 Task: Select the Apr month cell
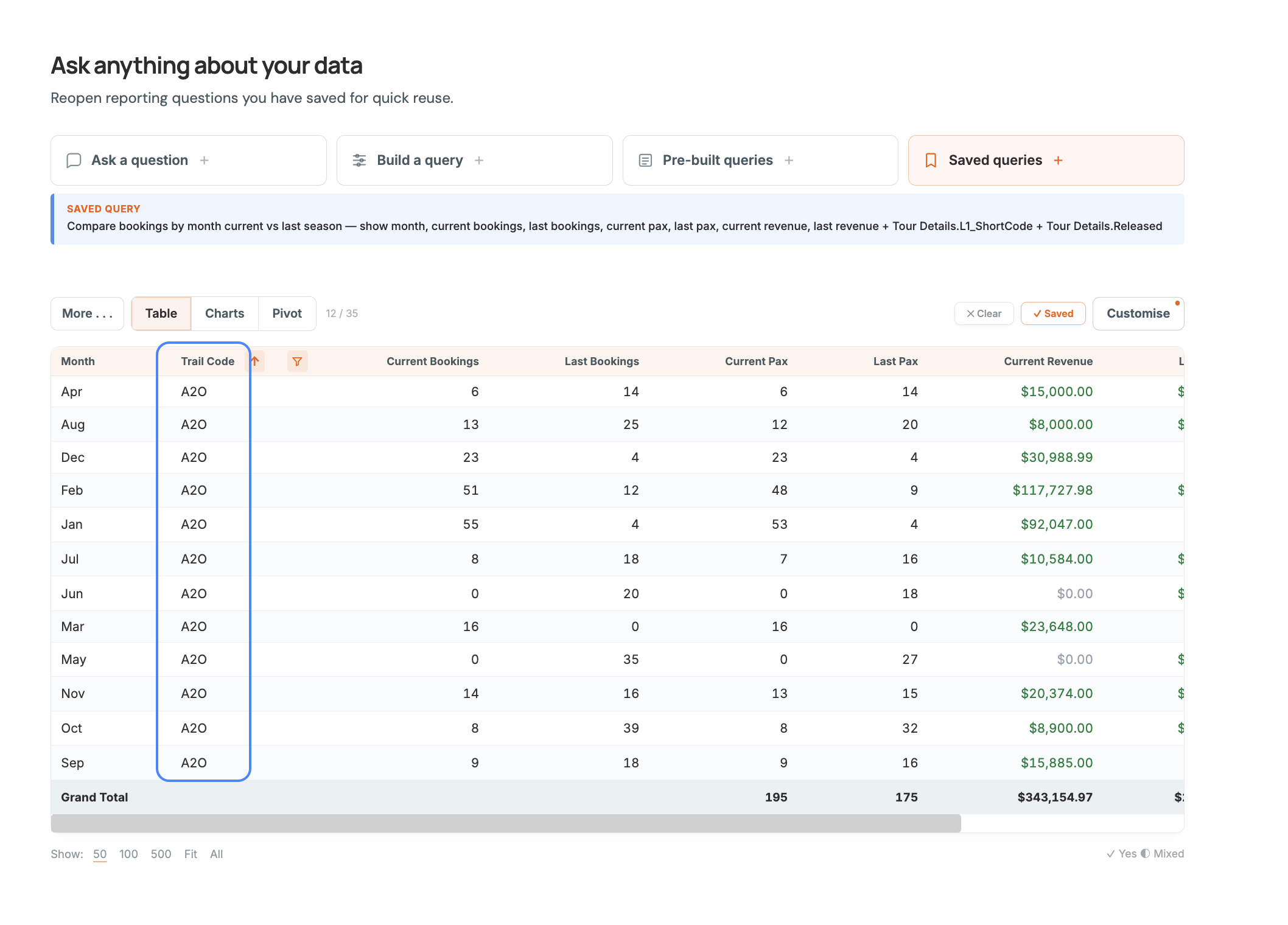pyautogui.click(x=72, y=392)
